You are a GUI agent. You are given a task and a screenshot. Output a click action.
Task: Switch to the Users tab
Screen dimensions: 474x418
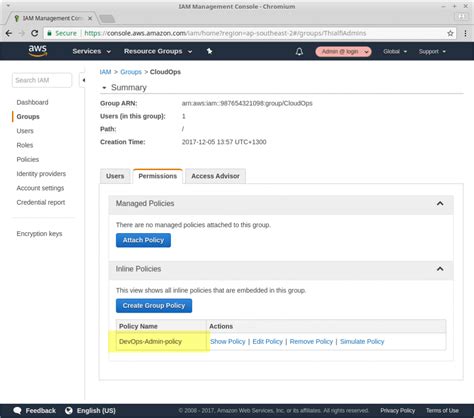coord(115,176)
